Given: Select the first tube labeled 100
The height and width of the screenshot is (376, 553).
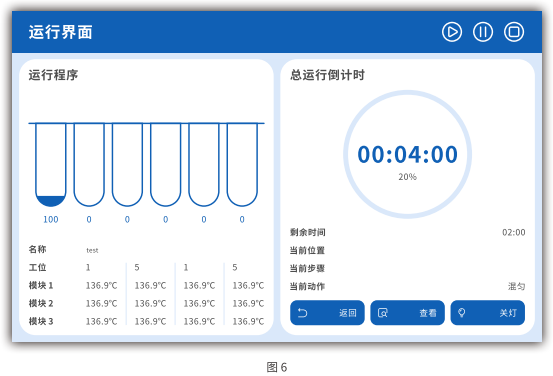Looking at the screenshot, I should pyautogui.click(x=51, y=165).
